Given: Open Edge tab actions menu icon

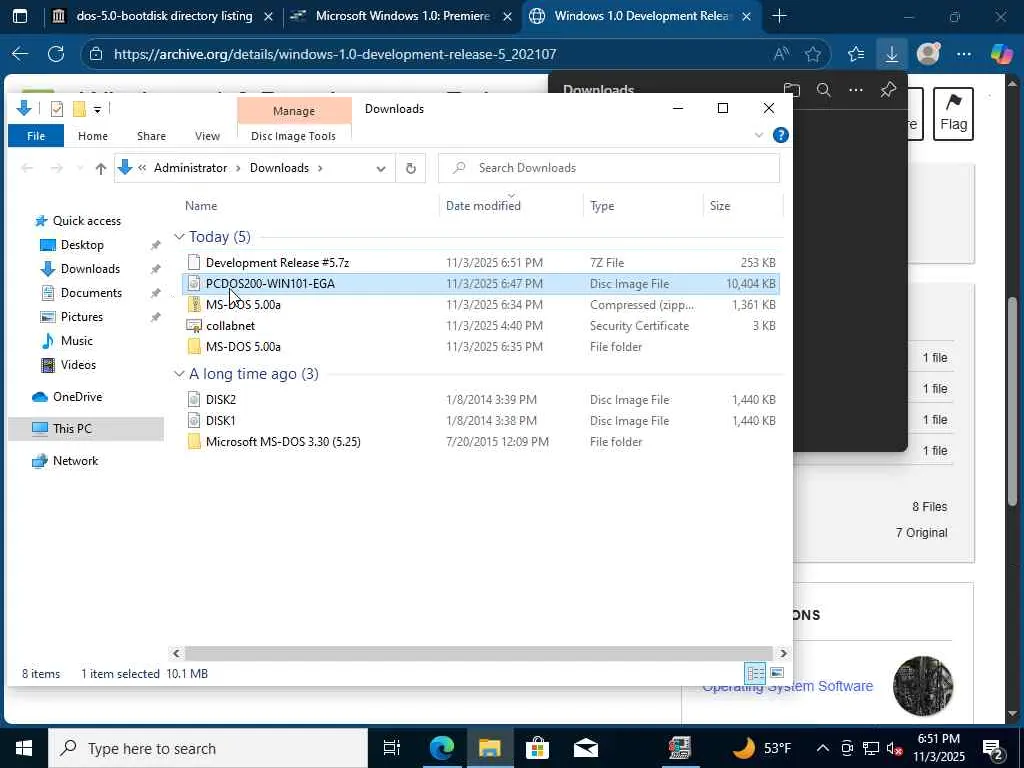Looking at the screenshot, I should 20,16.
